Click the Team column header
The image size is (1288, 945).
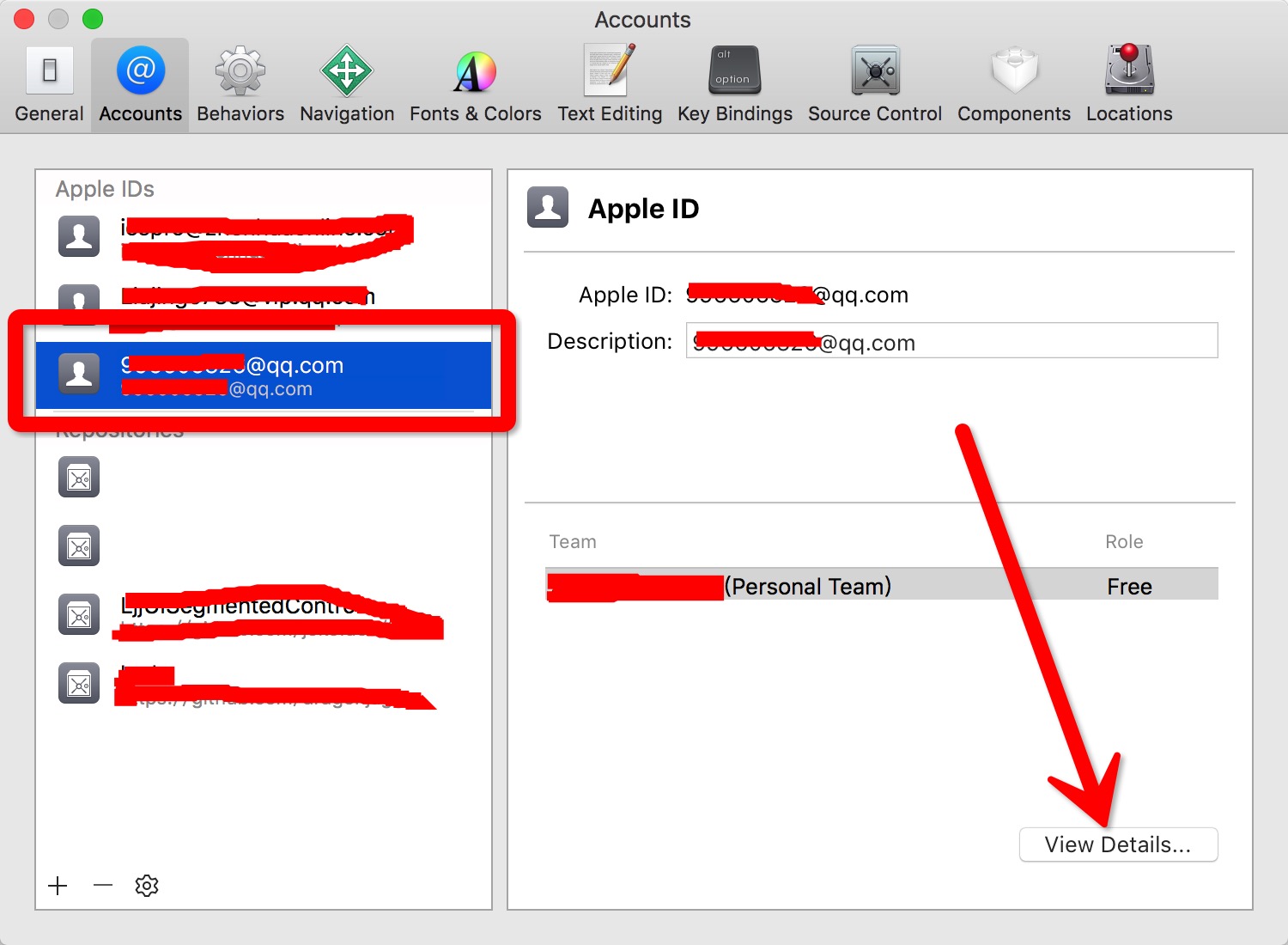(573, 542)
